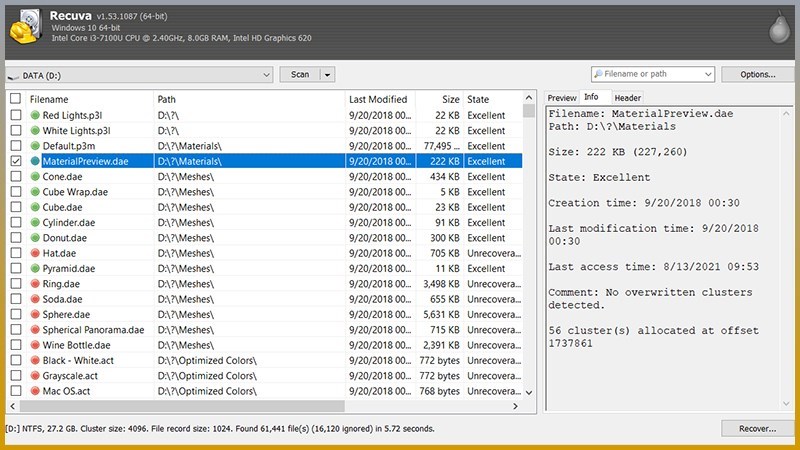
Task: Click the file list scroll-down arrow
Action: pyautogui.click(x=529, y=392)
